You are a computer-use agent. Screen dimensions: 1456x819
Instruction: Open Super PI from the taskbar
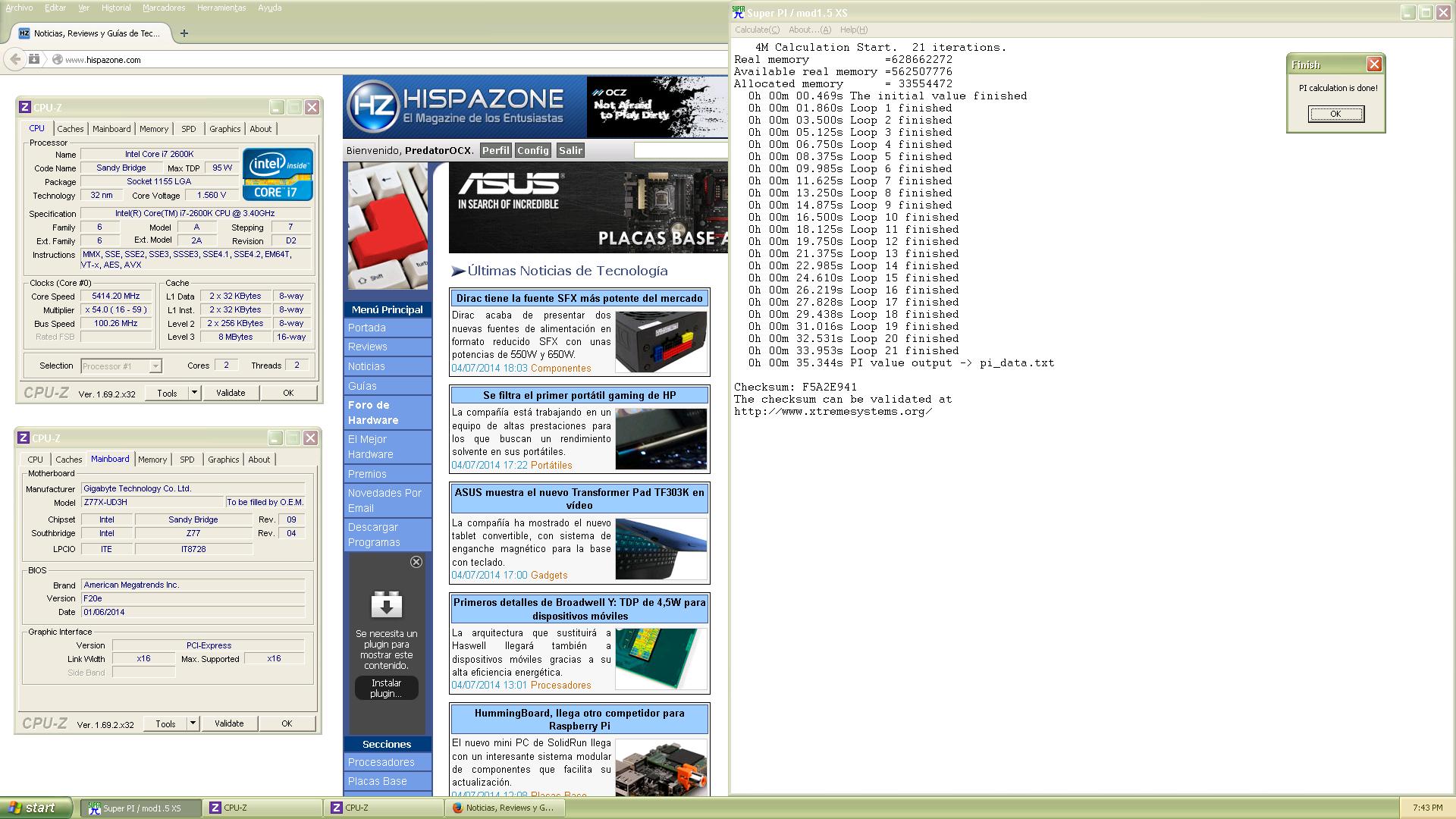click(141, 808)
